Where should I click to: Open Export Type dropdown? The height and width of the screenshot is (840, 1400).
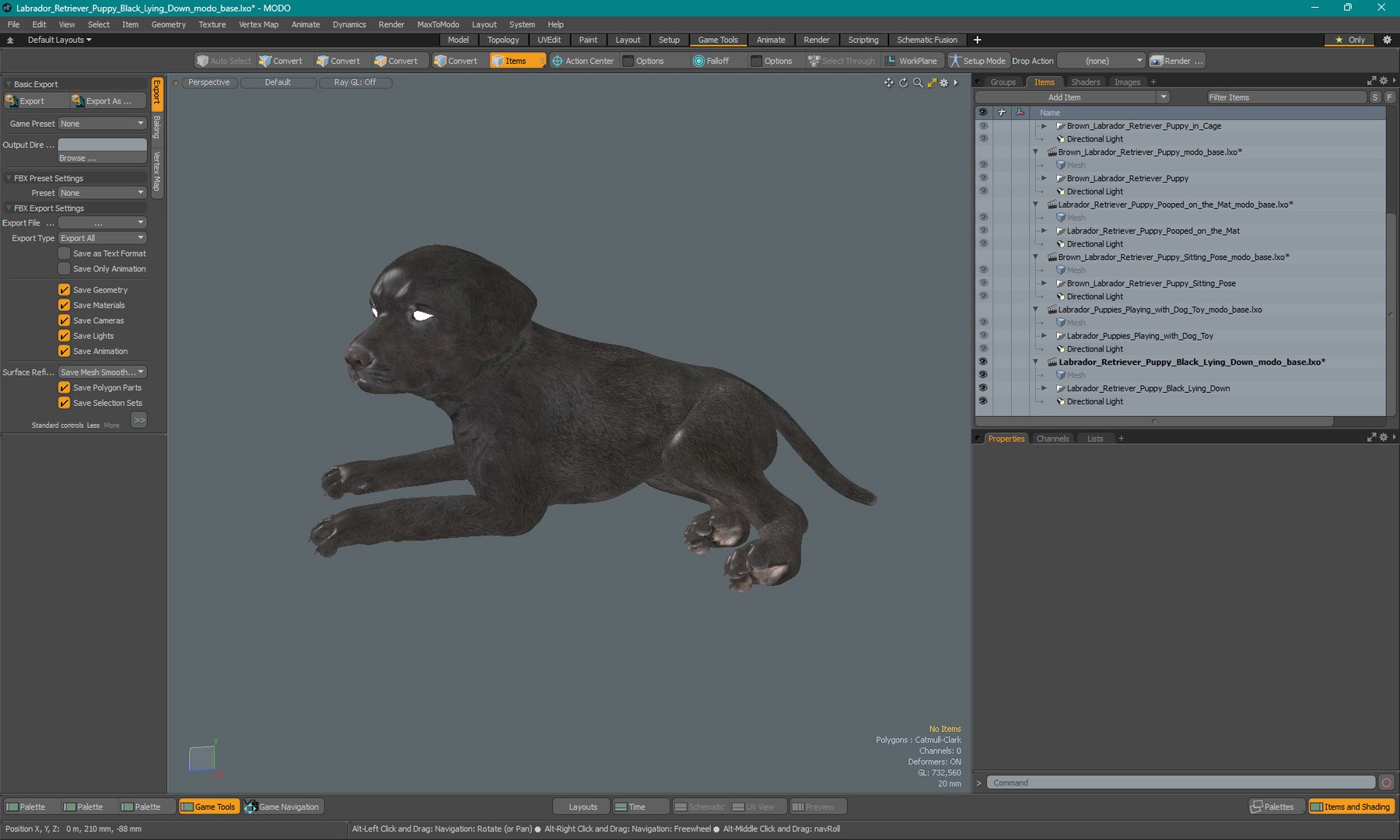point(103,238)
